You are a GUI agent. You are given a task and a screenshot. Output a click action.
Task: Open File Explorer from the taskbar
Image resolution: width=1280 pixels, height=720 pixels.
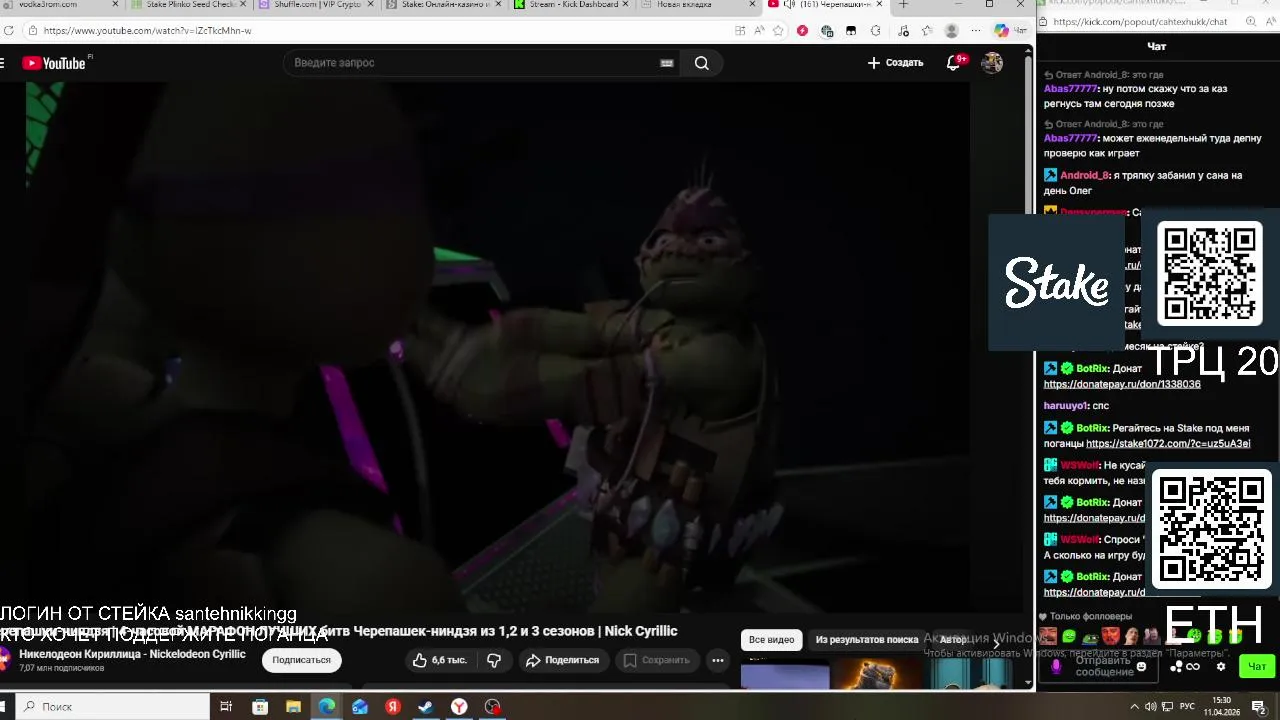coord(293,707)
